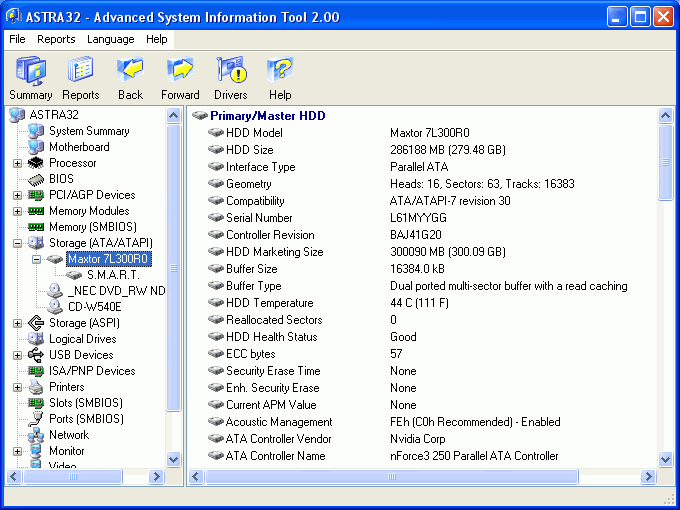680x510 pixels.
Task: Click the details panel vertical scrollbar thumb
Action: [665, 162]
